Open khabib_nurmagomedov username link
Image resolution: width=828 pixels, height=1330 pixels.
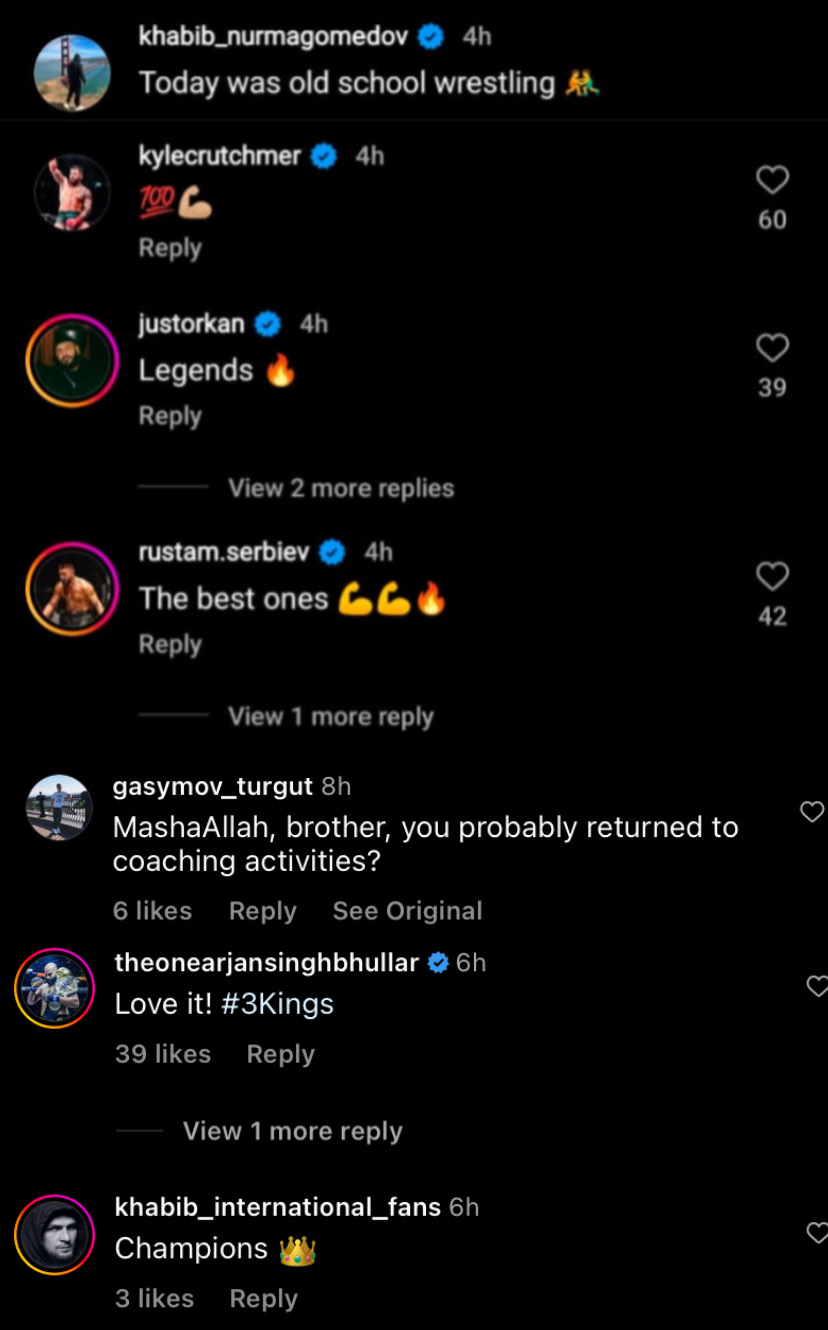tap(274, 36)
